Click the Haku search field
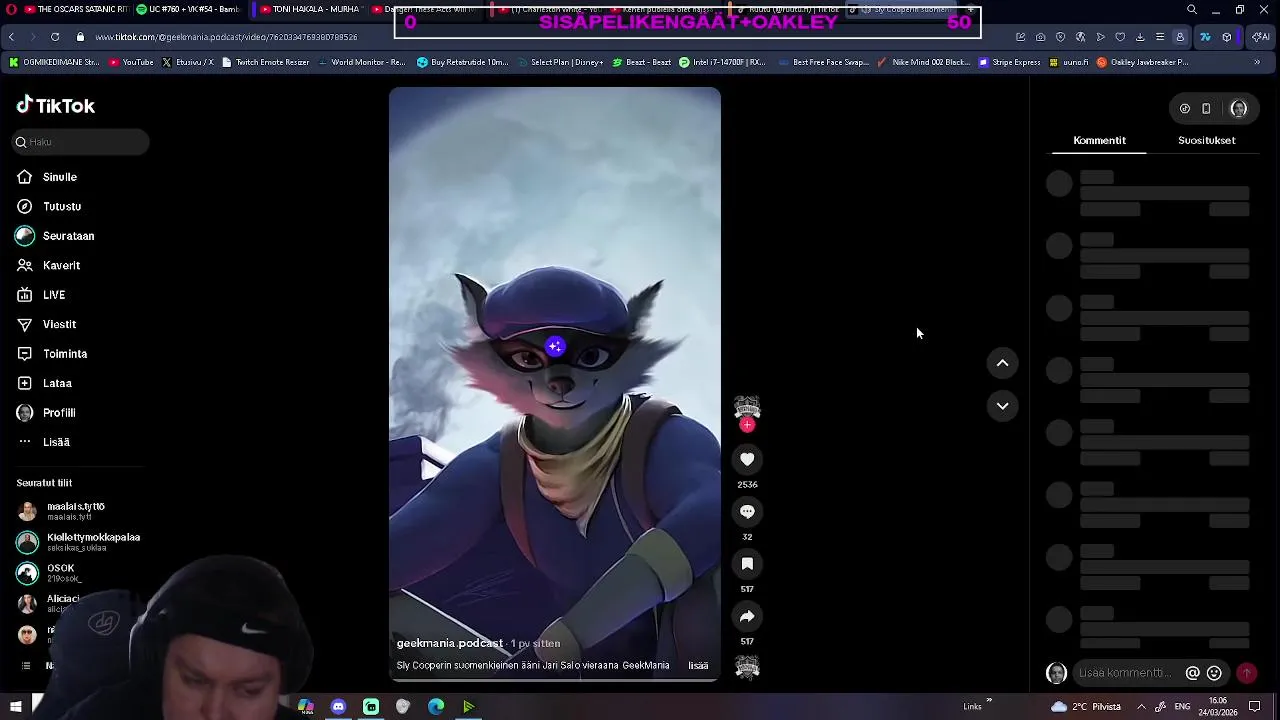1280x720 pixels. 81,142
